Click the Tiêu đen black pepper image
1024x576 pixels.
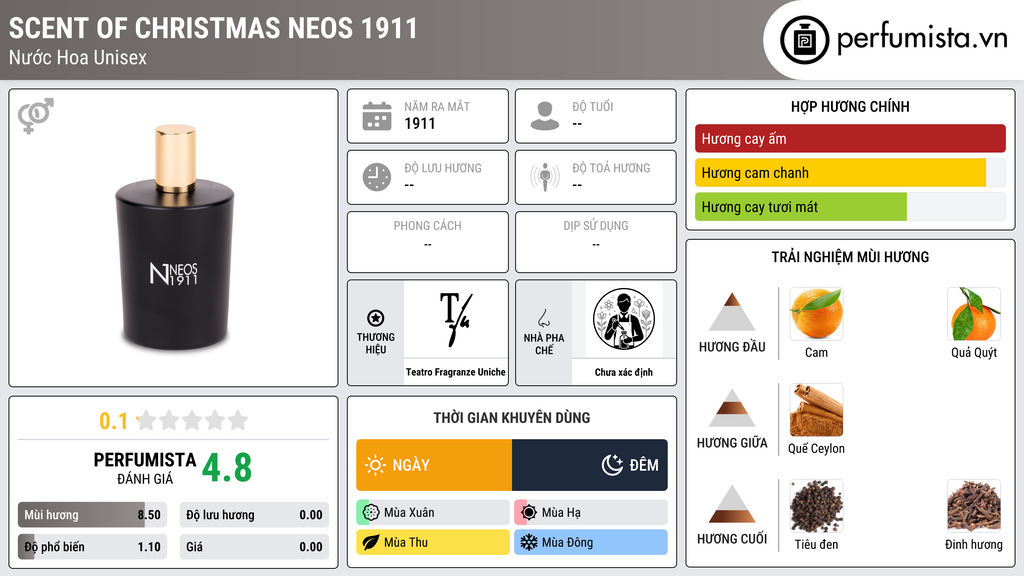point(816,506)
